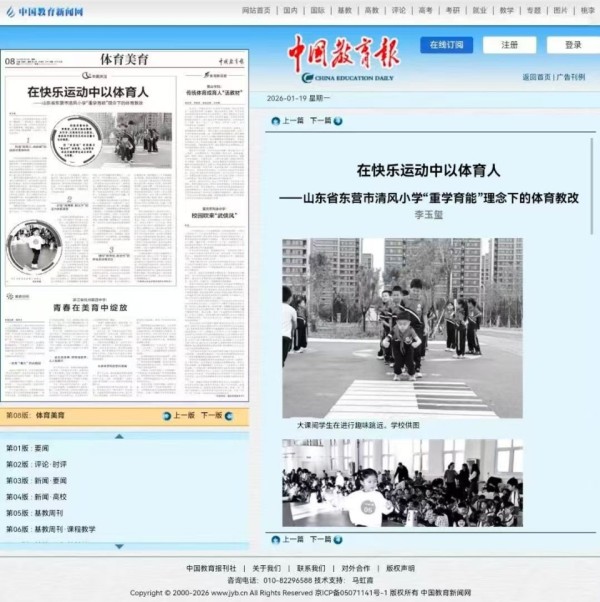Open the 国际 nav item
The image size is (600, 602).
(x=317, y=10)
